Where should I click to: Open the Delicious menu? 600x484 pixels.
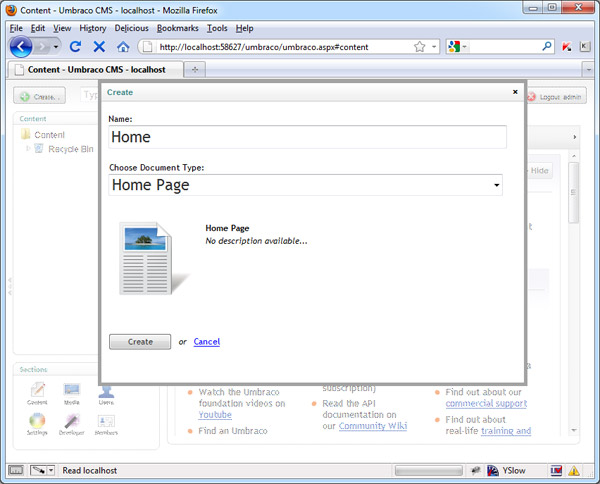[132, 28]
